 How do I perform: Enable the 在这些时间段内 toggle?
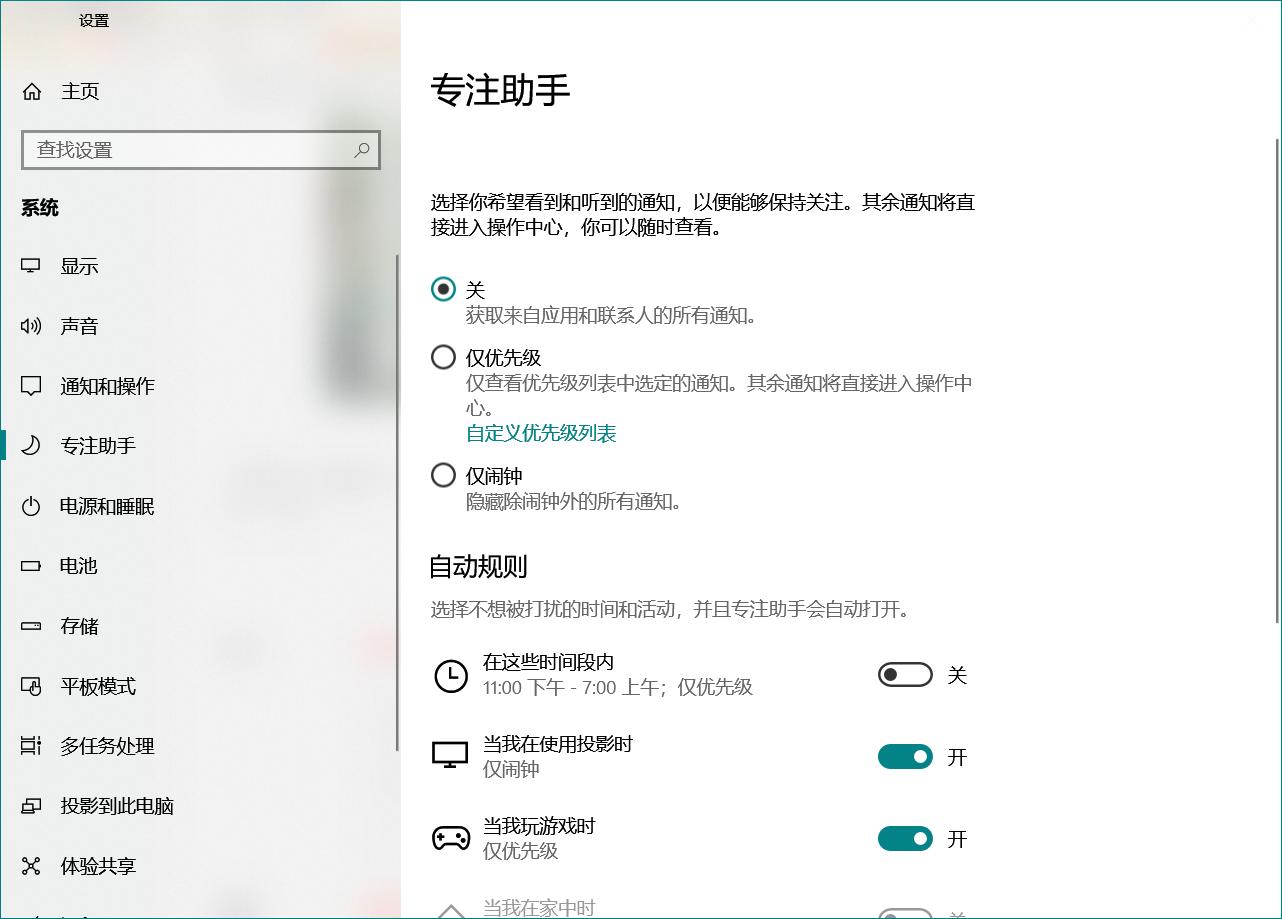pyautogui.click(x=904, y=674)
